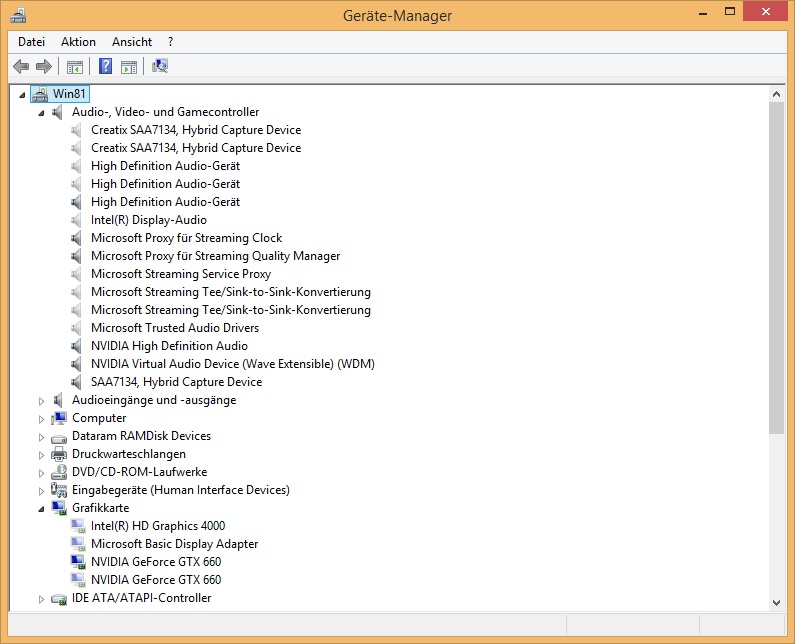Close the Geräte-Manager window
The width and height of the screenshot is (796, 644).
[x=766, y=12]
